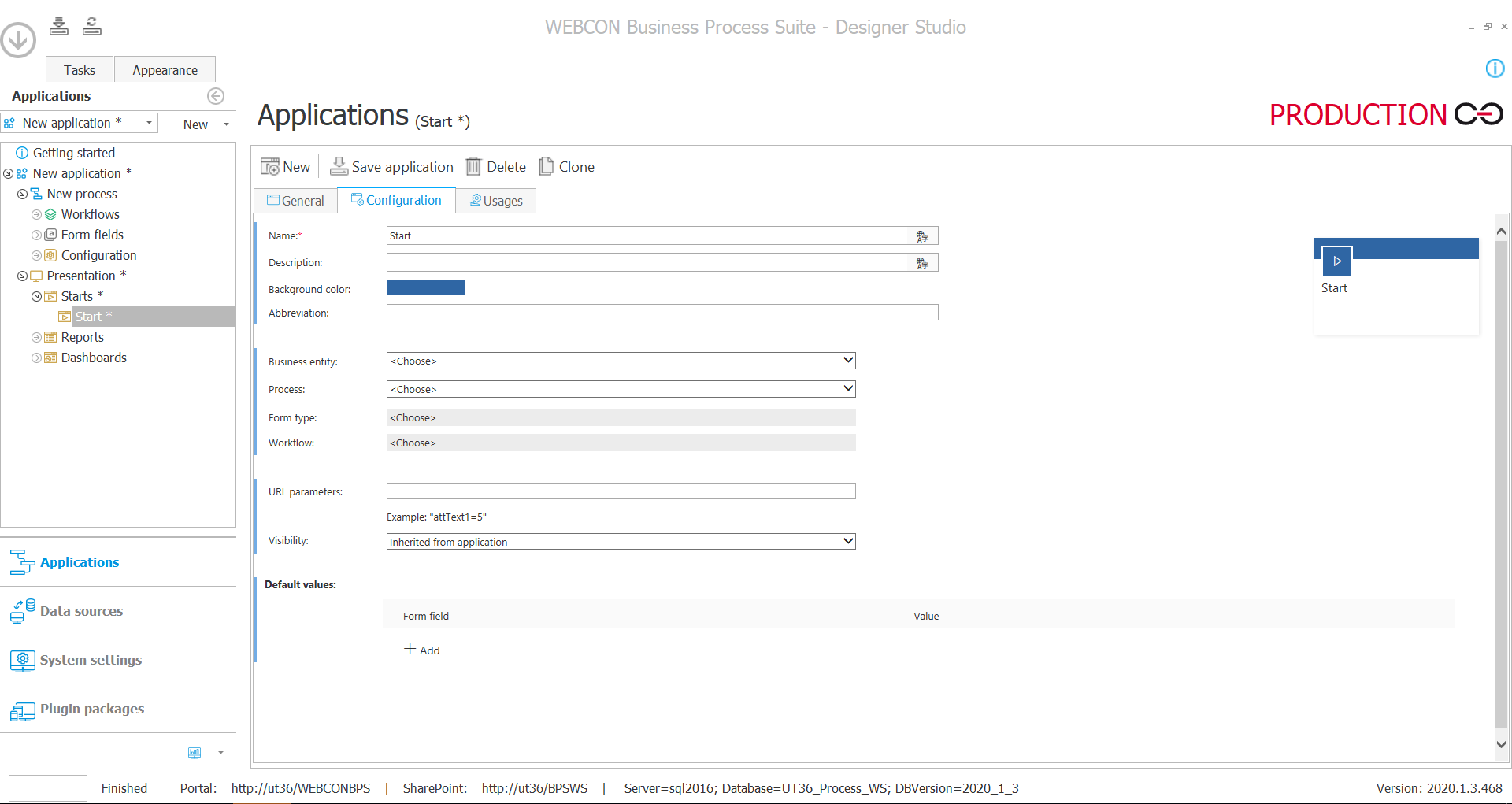Click Add under Default values

422,650
